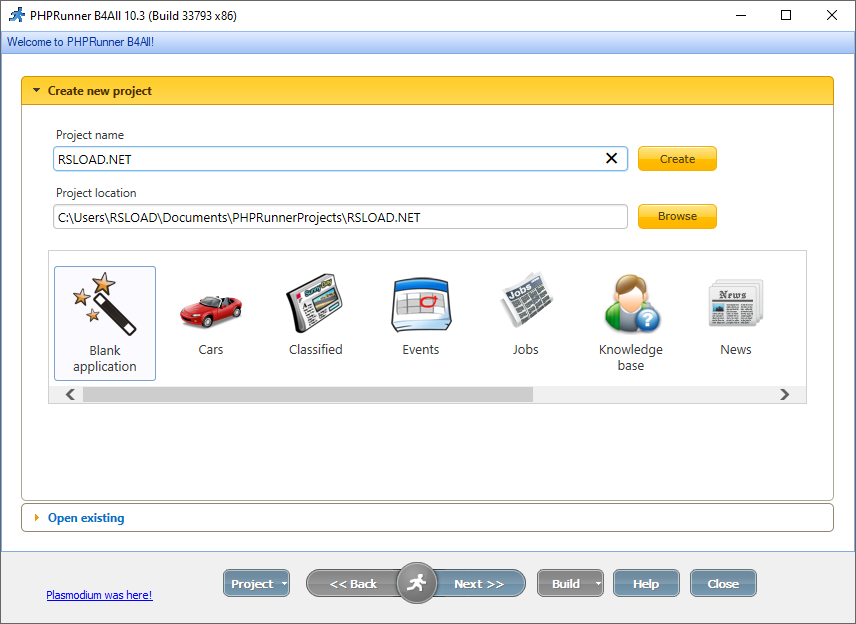Focus the Project location path field
The image size is (856, 624).
[340, 217]
